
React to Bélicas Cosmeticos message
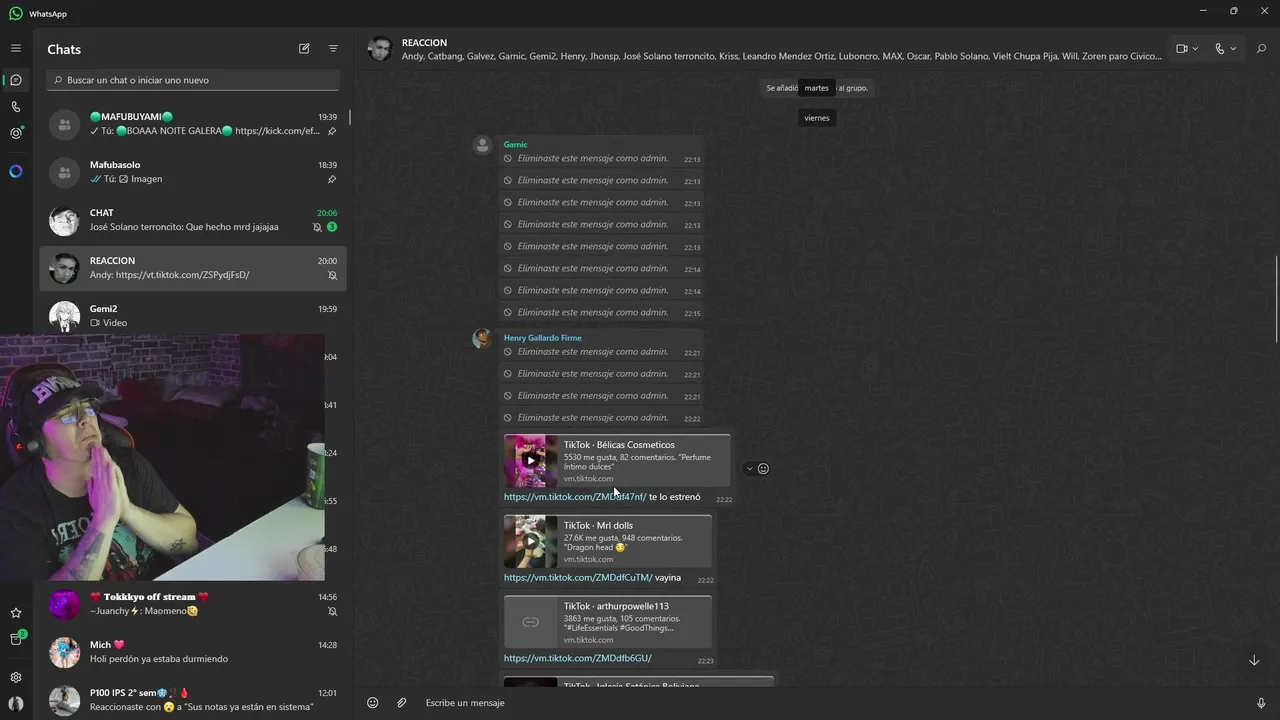pyautogui.click(x=763, y=468)
